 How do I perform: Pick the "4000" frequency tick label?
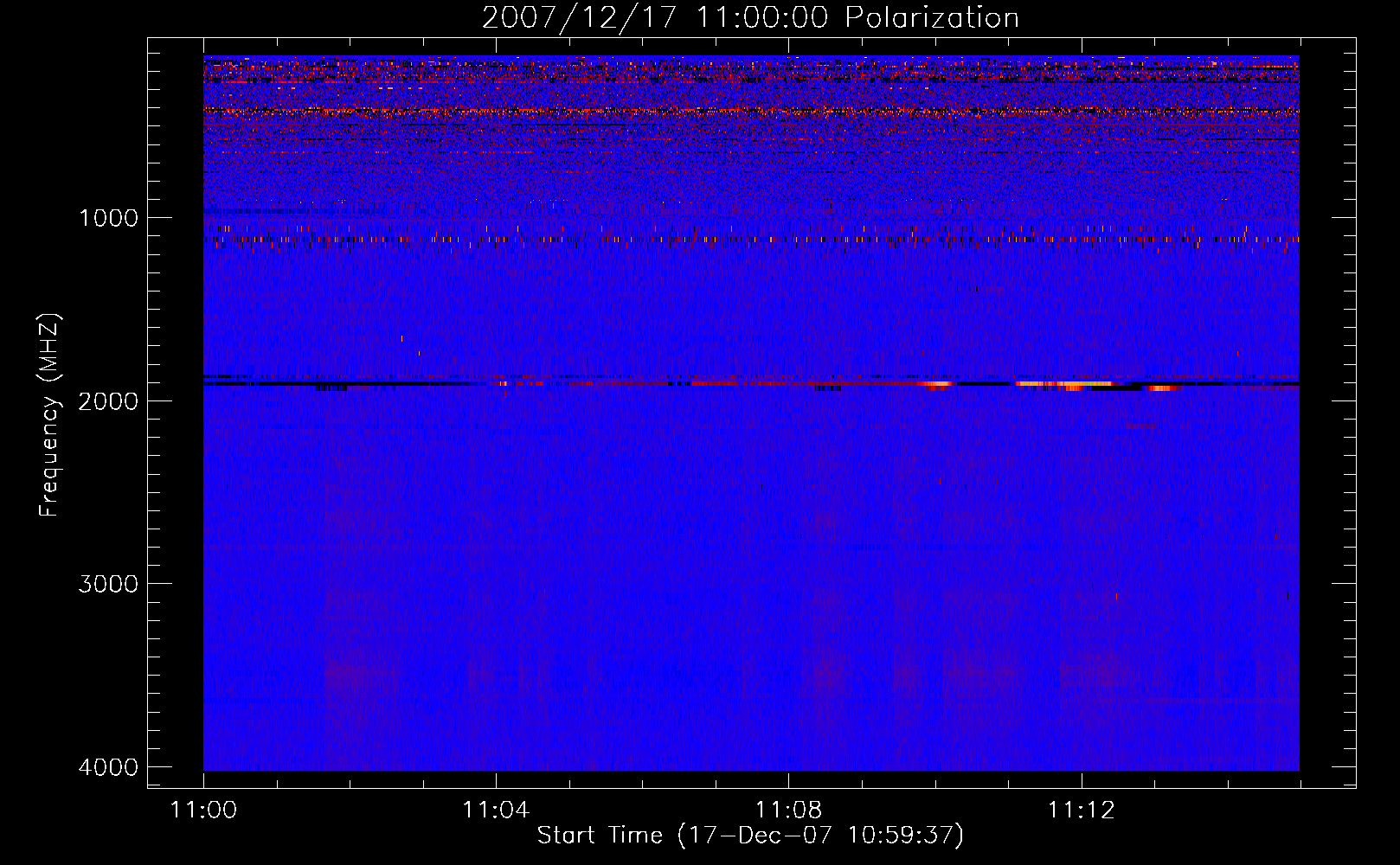pyautogui.click(x=108, y=767)
